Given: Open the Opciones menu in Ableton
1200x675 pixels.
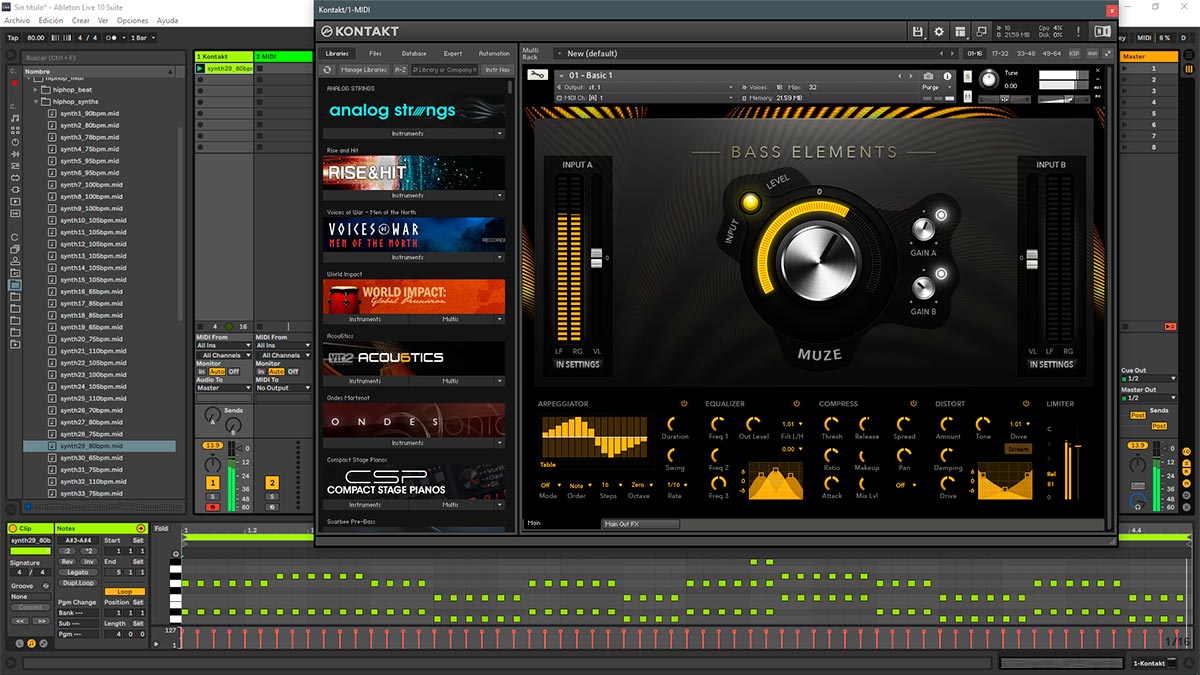Looking at the screenshot, I should coord(132,20).
